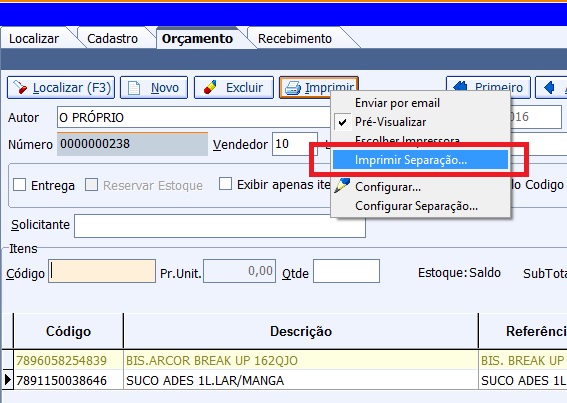
Task: Click the flashlight icon on Localizar (F3)
Action: (20, 87)
